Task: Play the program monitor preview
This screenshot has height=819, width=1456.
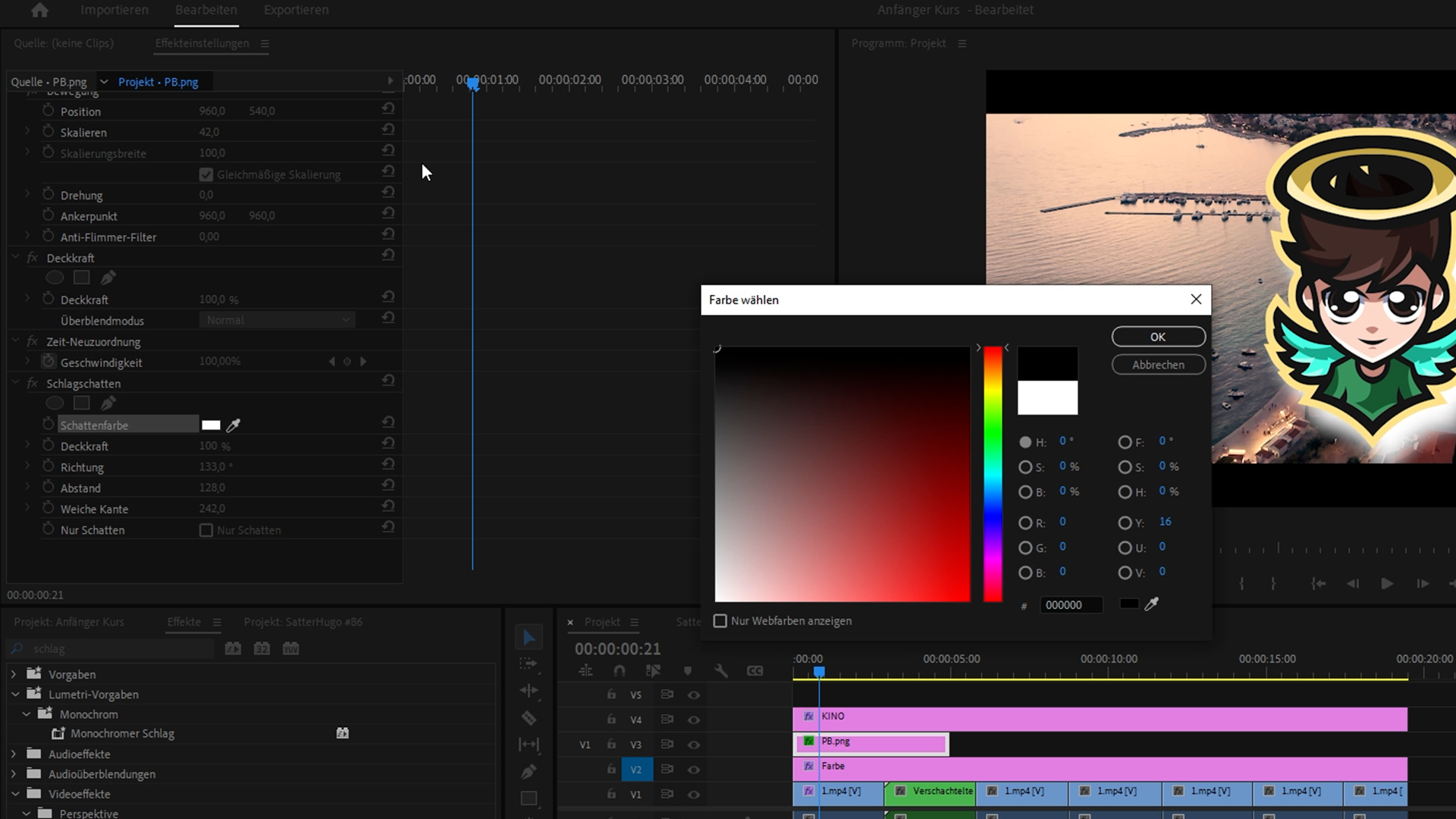Action: 1387,583
